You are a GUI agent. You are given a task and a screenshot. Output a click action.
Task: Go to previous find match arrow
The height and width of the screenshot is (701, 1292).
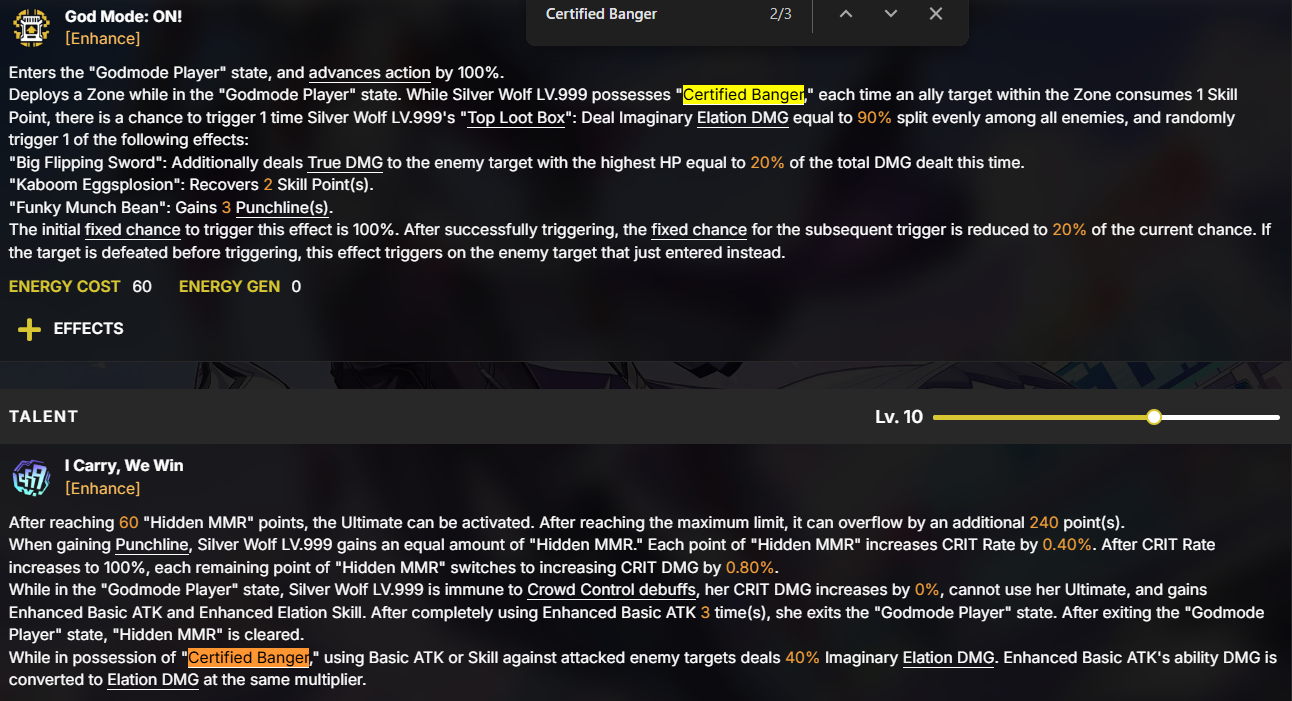coord(846,14)
